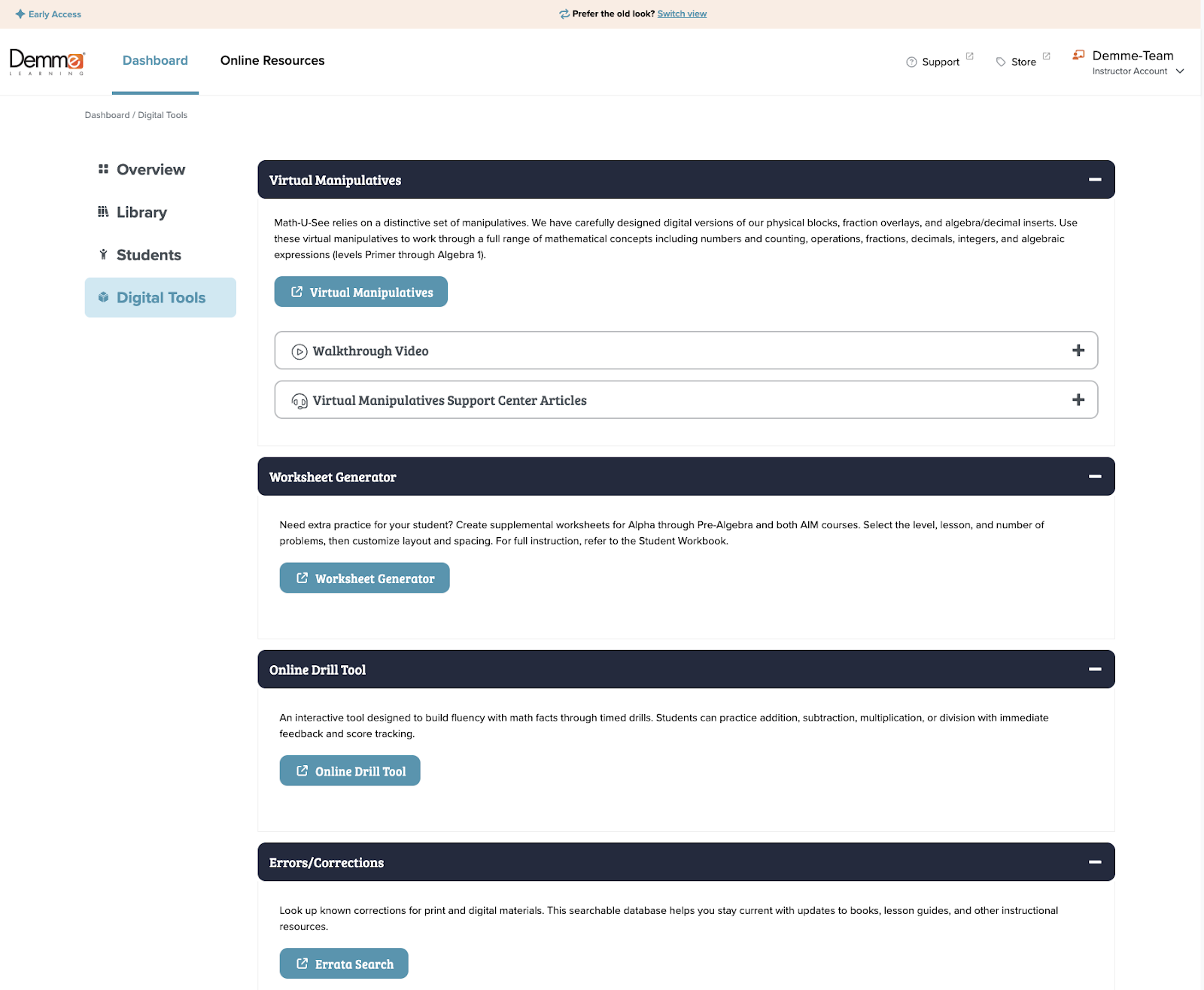Screen dimensions: 1204x990
Task: Open the Instructor Account dropdown chevron
Action: (1180, 71)
